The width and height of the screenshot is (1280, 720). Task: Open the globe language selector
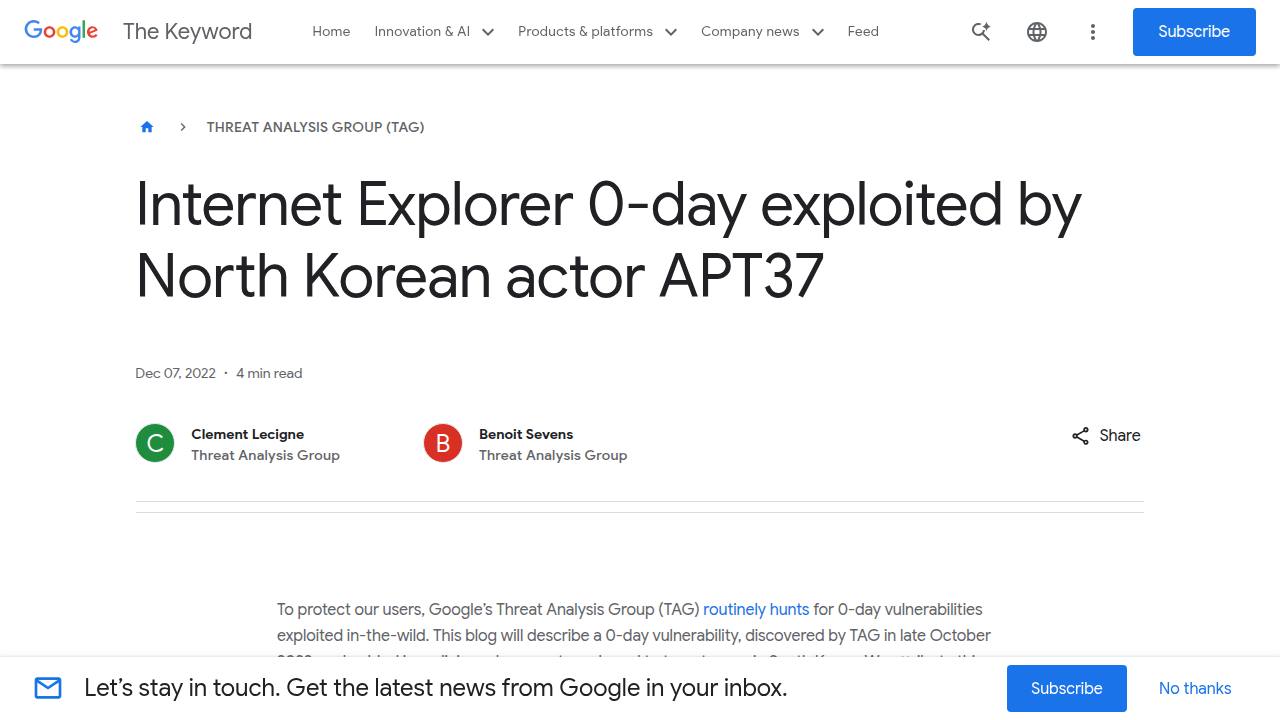coord(1037,32)
